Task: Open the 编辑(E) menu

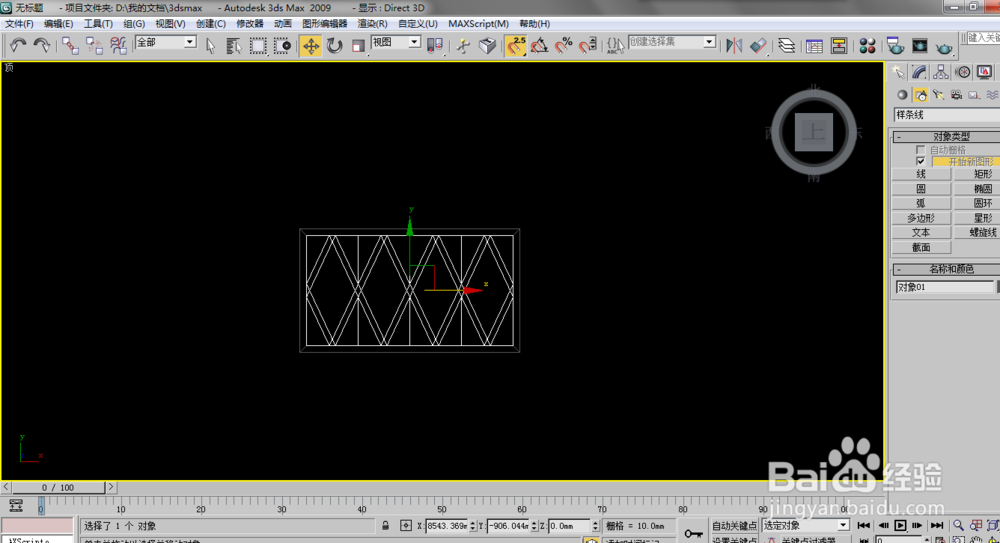Action: [59, 24]
